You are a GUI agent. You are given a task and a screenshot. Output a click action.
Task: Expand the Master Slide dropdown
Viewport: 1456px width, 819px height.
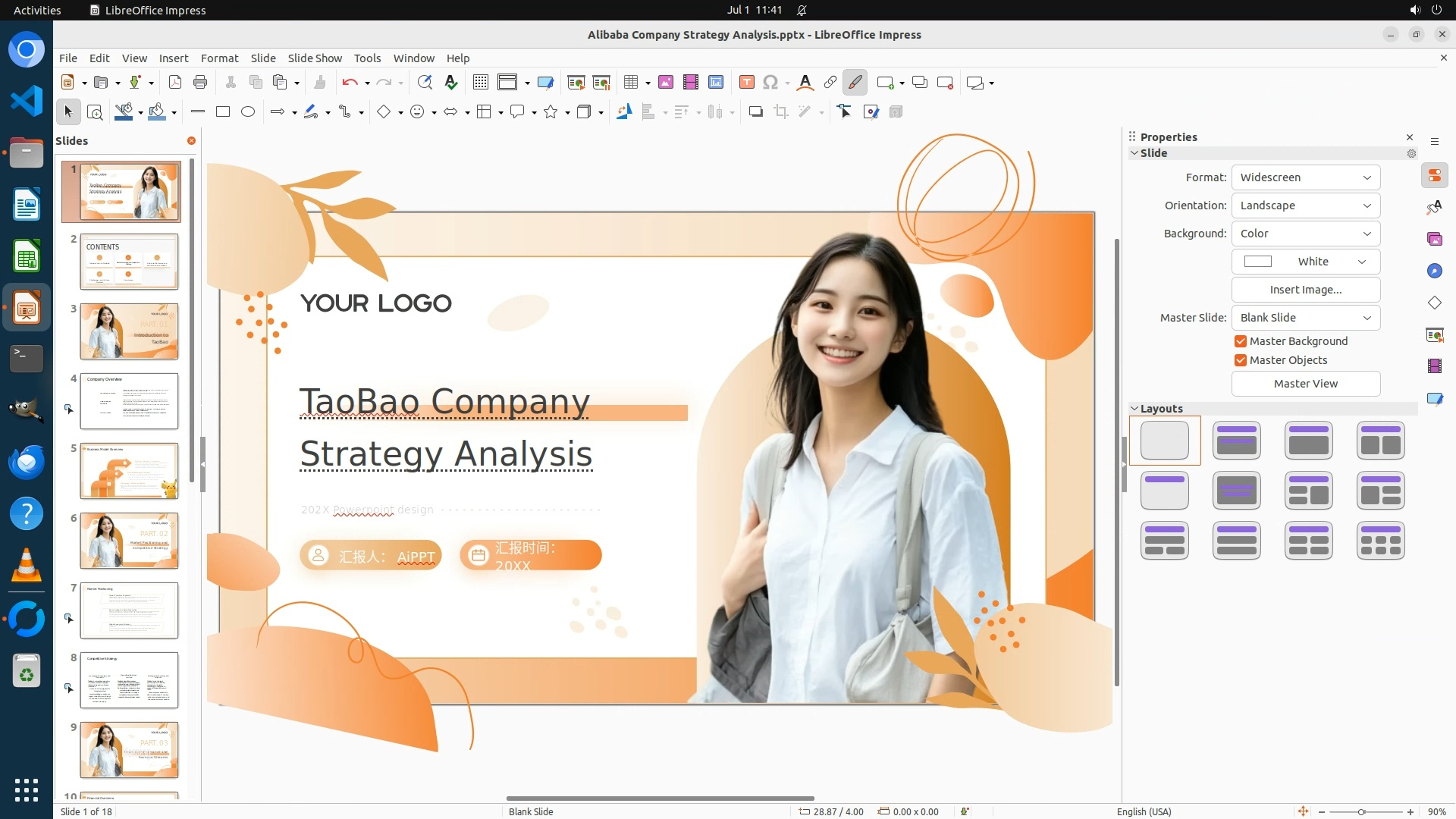[x=1305, y=318]
